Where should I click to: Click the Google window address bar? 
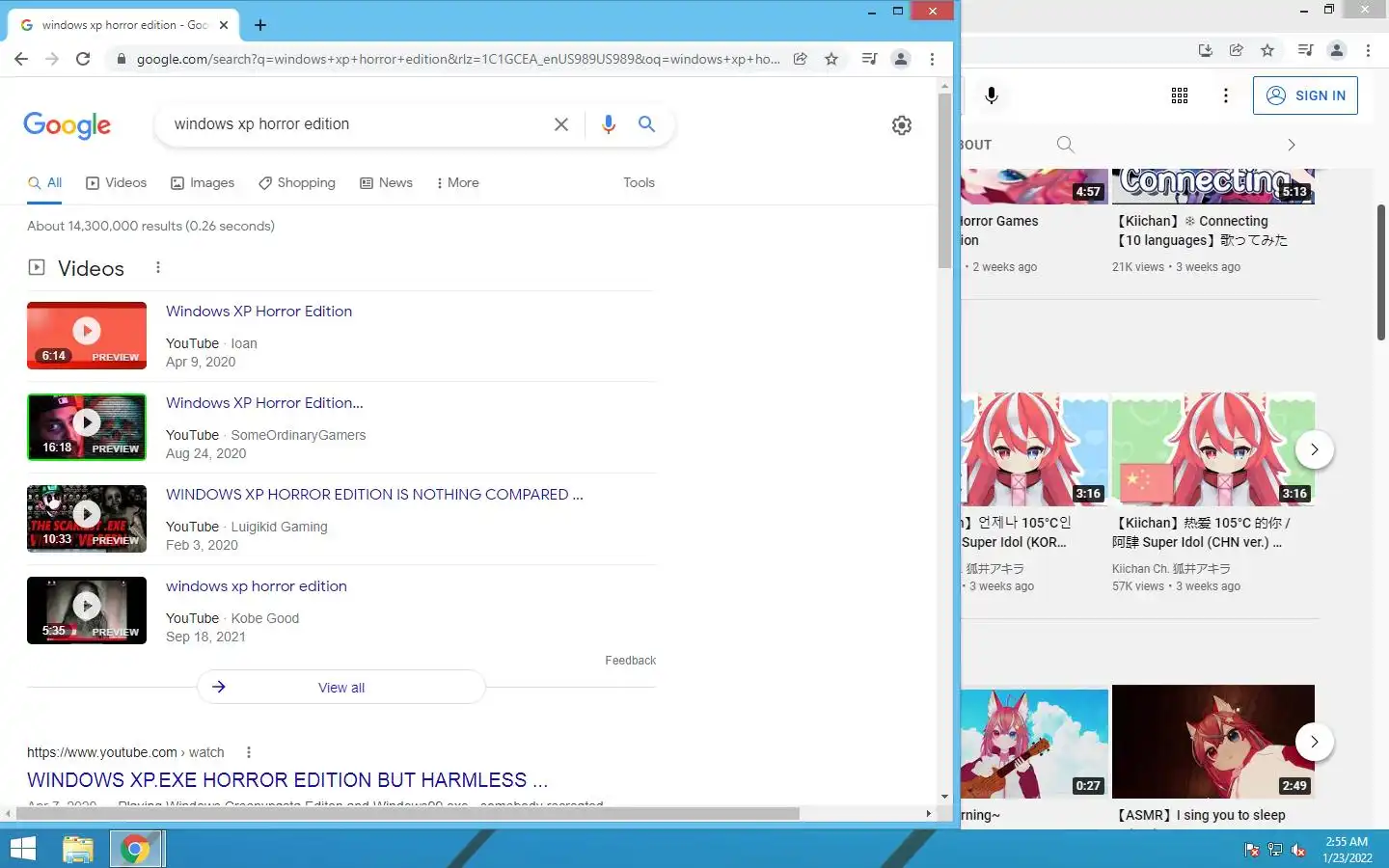click(458, 59)
